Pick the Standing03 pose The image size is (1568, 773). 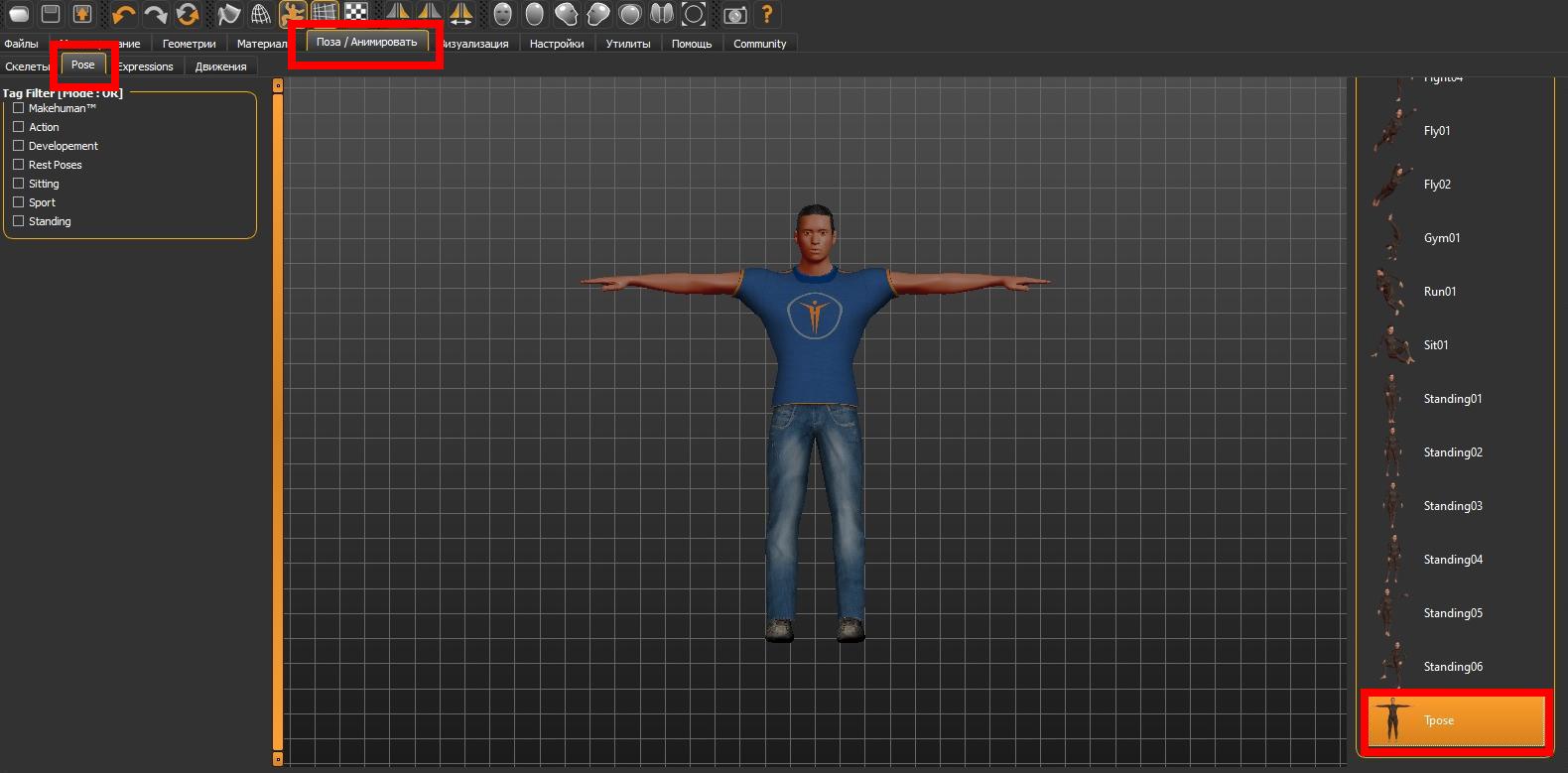click(1454, 506)
